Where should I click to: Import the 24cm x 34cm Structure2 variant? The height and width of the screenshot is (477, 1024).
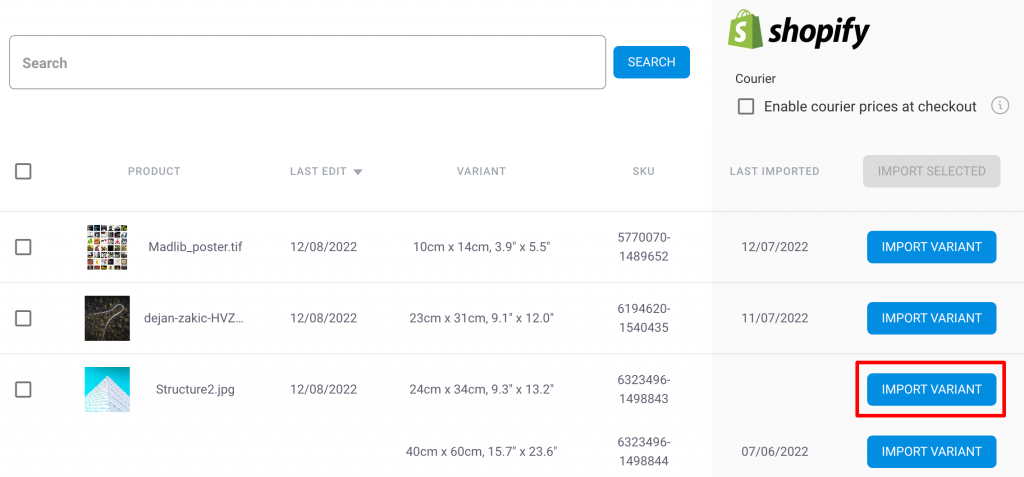(931, 390)
